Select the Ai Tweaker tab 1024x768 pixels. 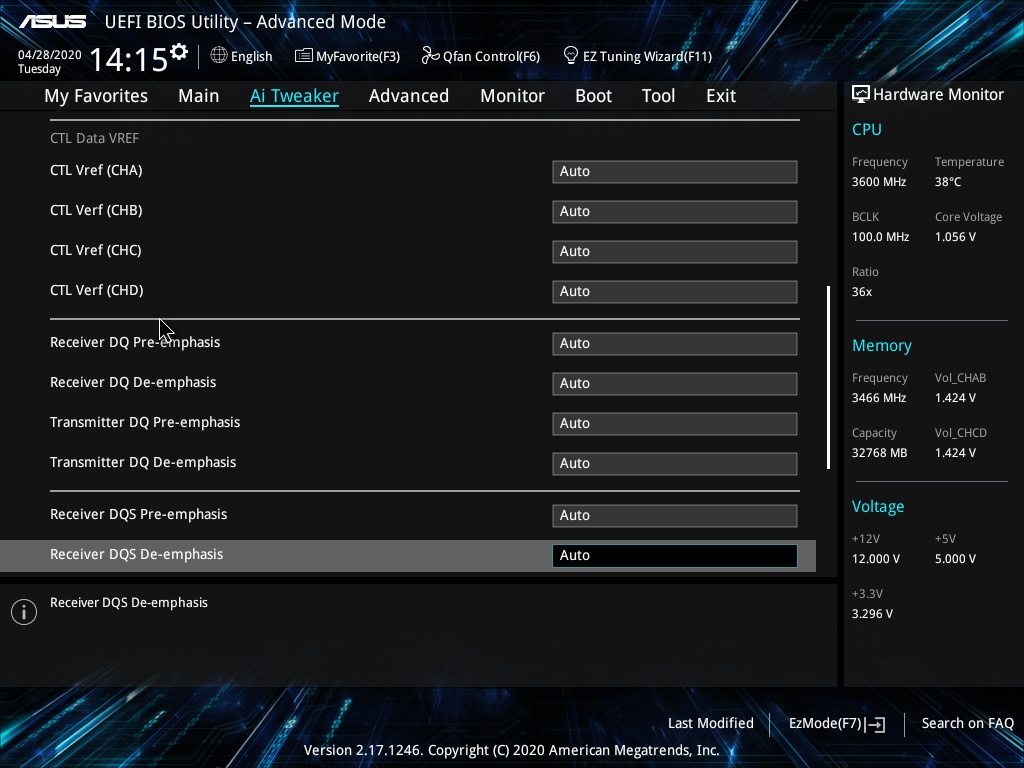coord(294,96)
